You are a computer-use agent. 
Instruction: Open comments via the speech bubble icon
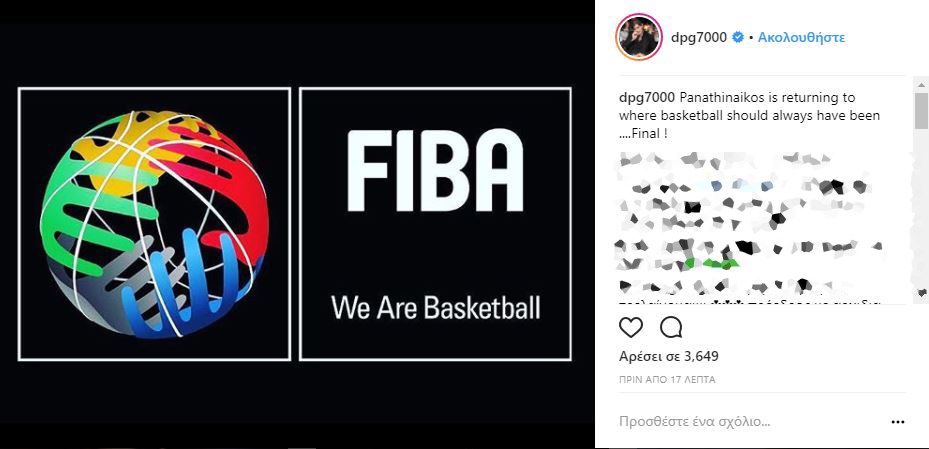[671, 328]
